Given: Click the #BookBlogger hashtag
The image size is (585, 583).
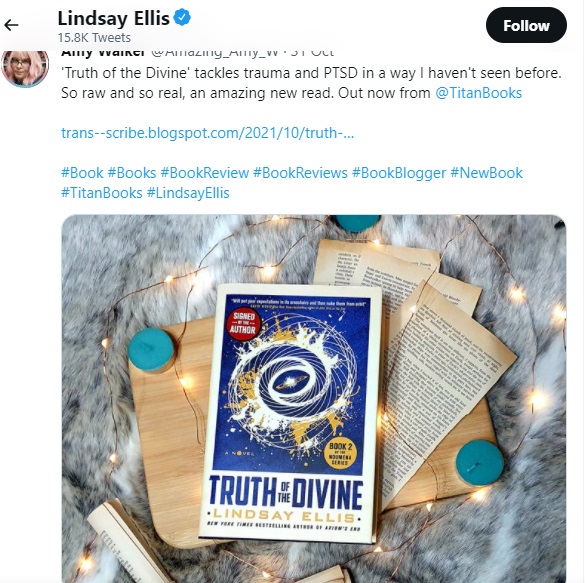Looking at the screenshot, I should pos(399,173).
